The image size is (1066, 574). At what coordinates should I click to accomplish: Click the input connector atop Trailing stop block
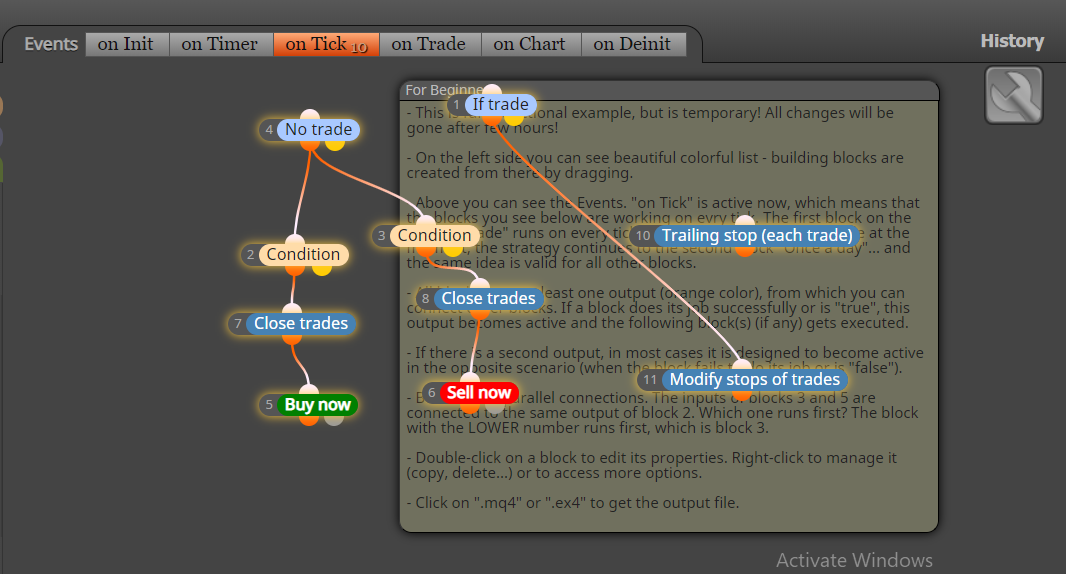745,221
